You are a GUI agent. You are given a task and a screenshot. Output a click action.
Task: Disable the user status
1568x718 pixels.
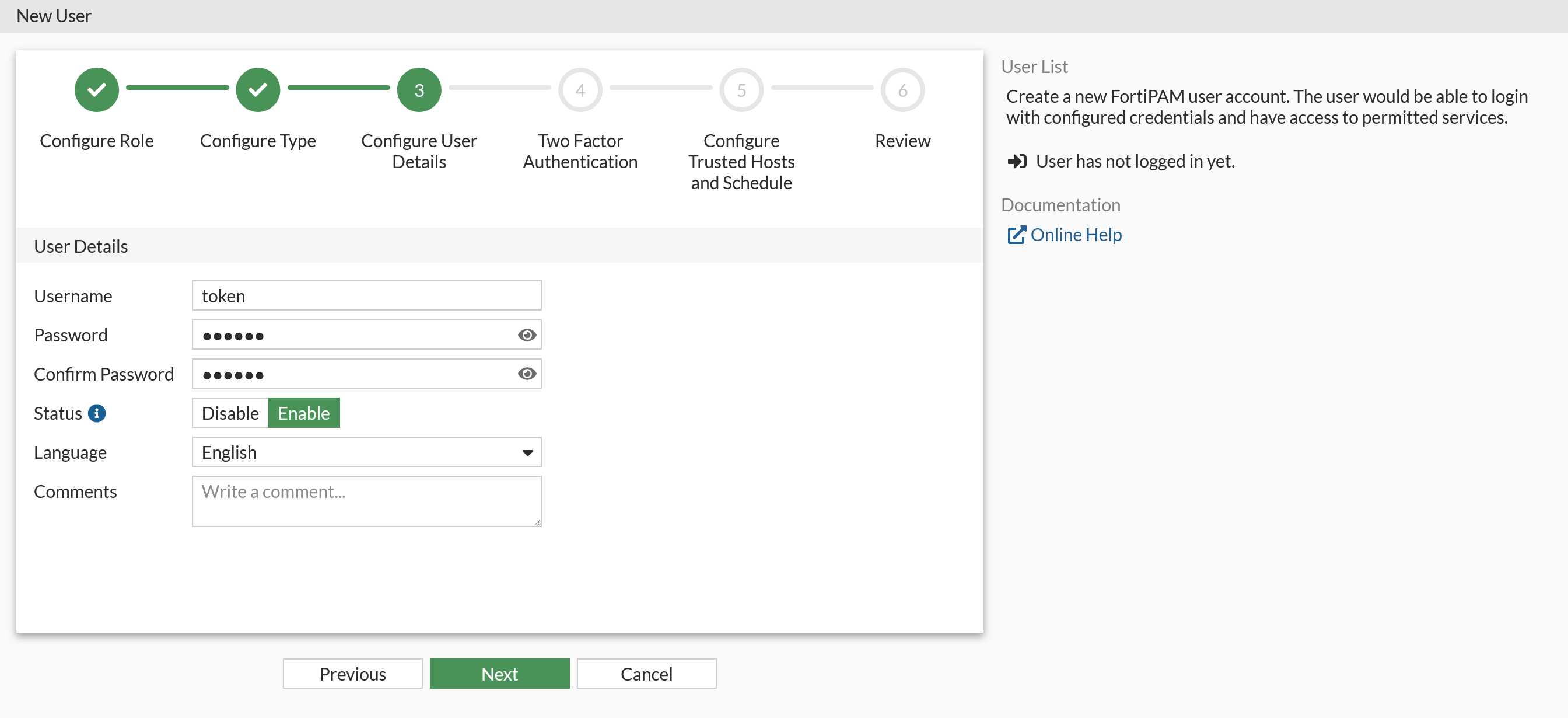tap(229, 412)
